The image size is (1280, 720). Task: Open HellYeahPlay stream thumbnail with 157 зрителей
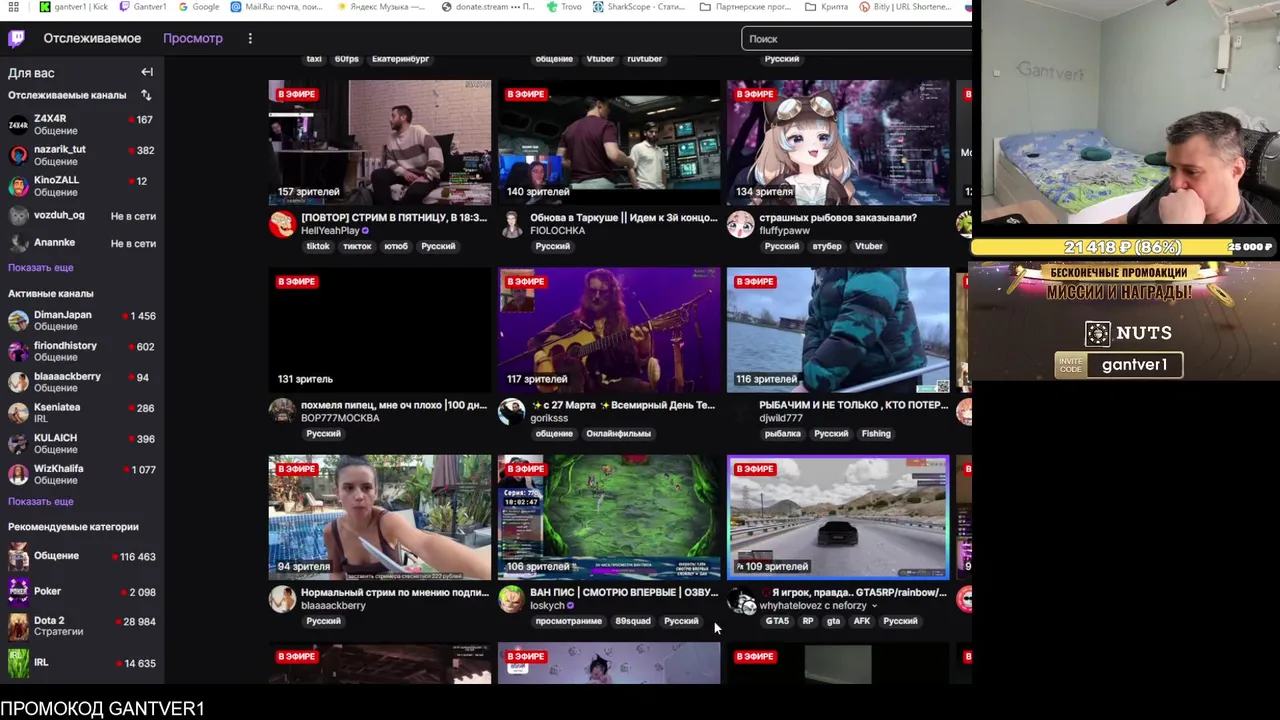380,142
